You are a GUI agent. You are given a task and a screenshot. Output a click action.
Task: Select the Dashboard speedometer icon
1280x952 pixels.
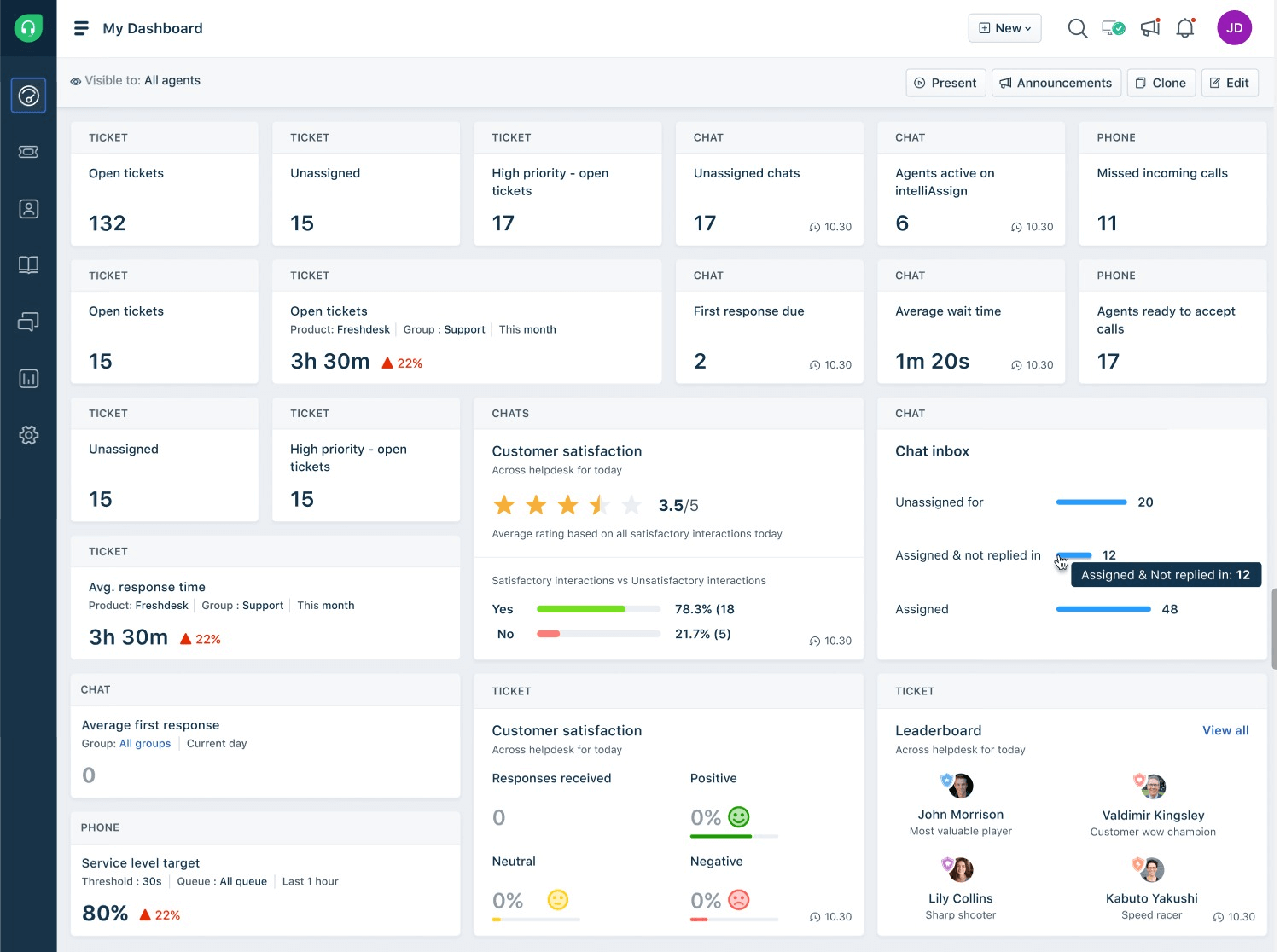28,96
